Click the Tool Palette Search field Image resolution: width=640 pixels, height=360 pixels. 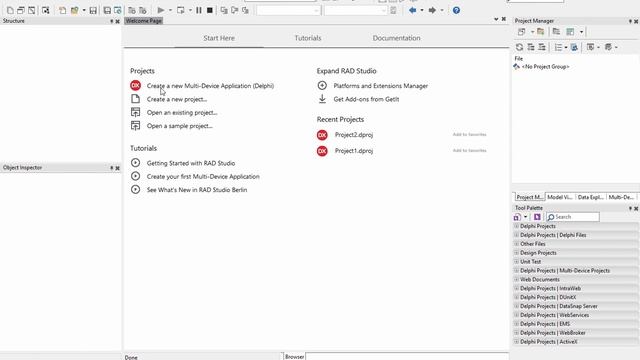pyautogui.click(x=573, y=217)
